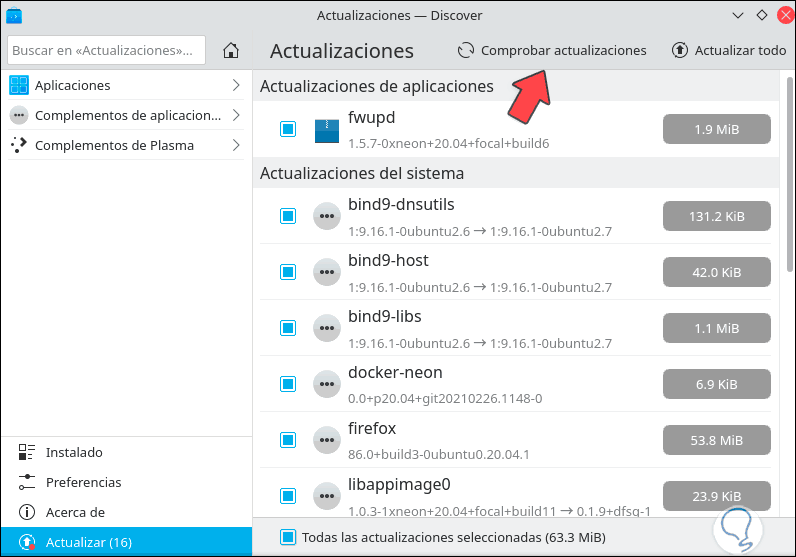Viewport: 796px width, 557px height.
Task: Uncheck the firefox update checkbox
Action: [288, 440]
